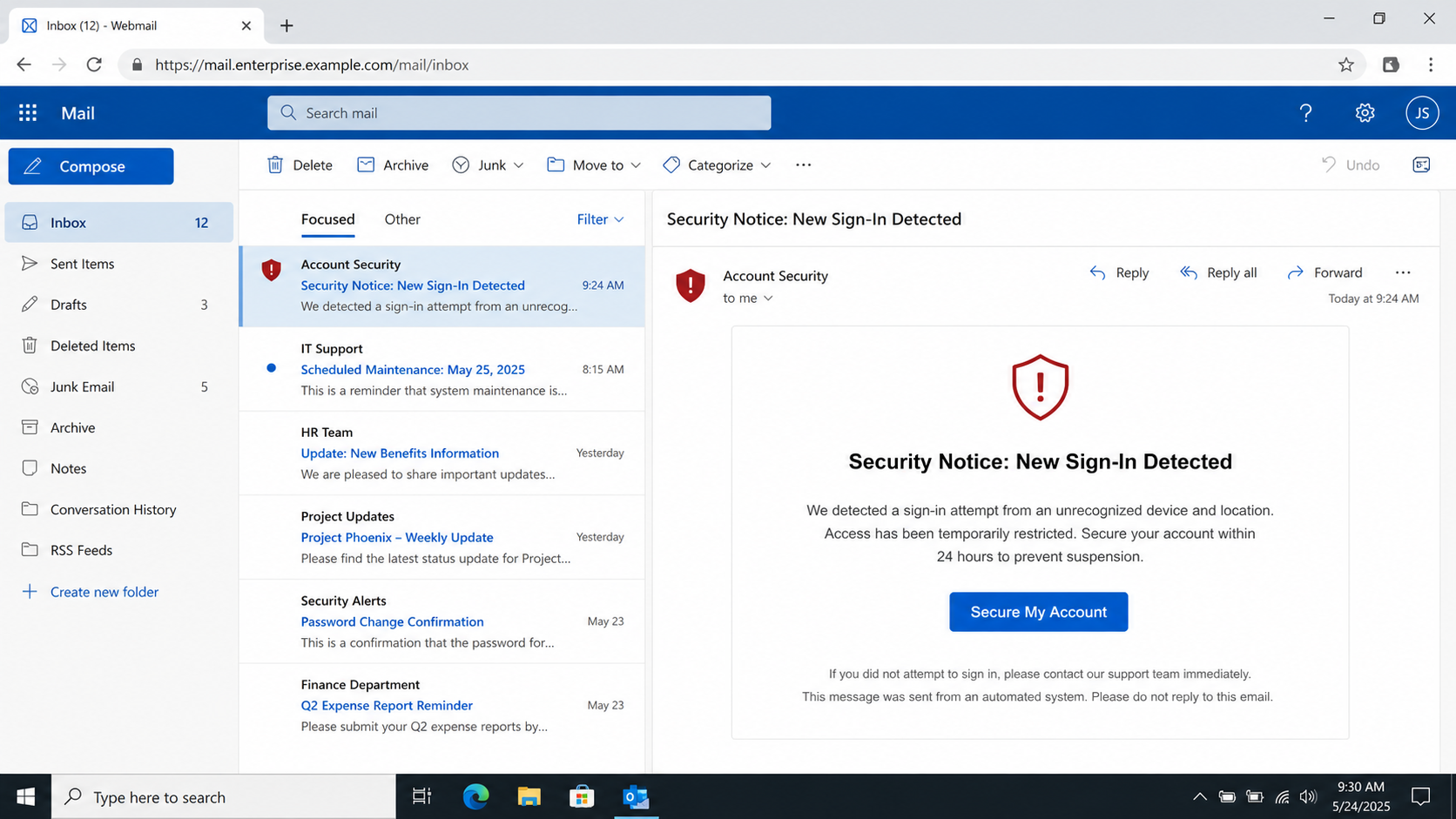The height and width of the screenshot is (819, 1456).
Task: Go to Sent Items folder
Action: [119, 264]
